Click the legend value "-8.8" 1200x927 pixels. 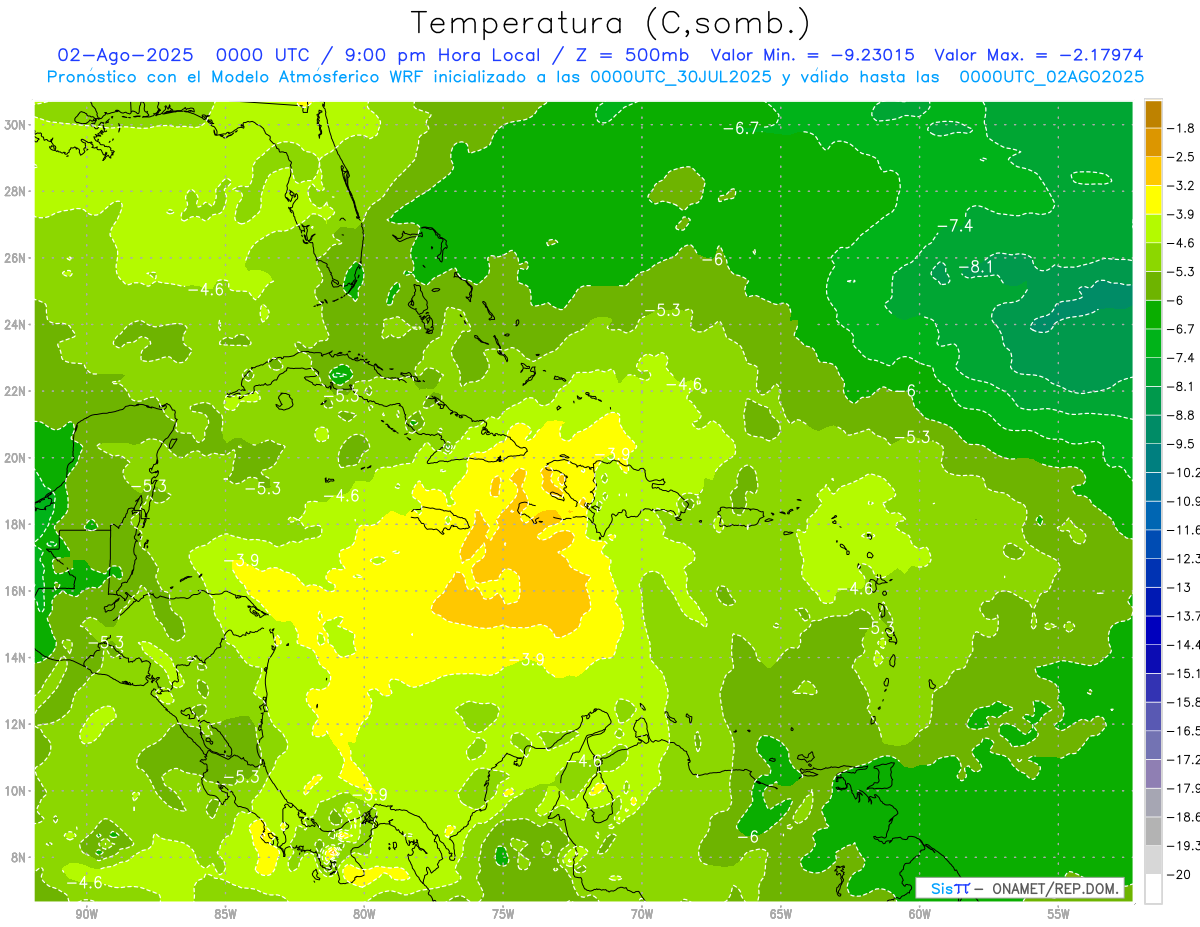(1182, 415)
